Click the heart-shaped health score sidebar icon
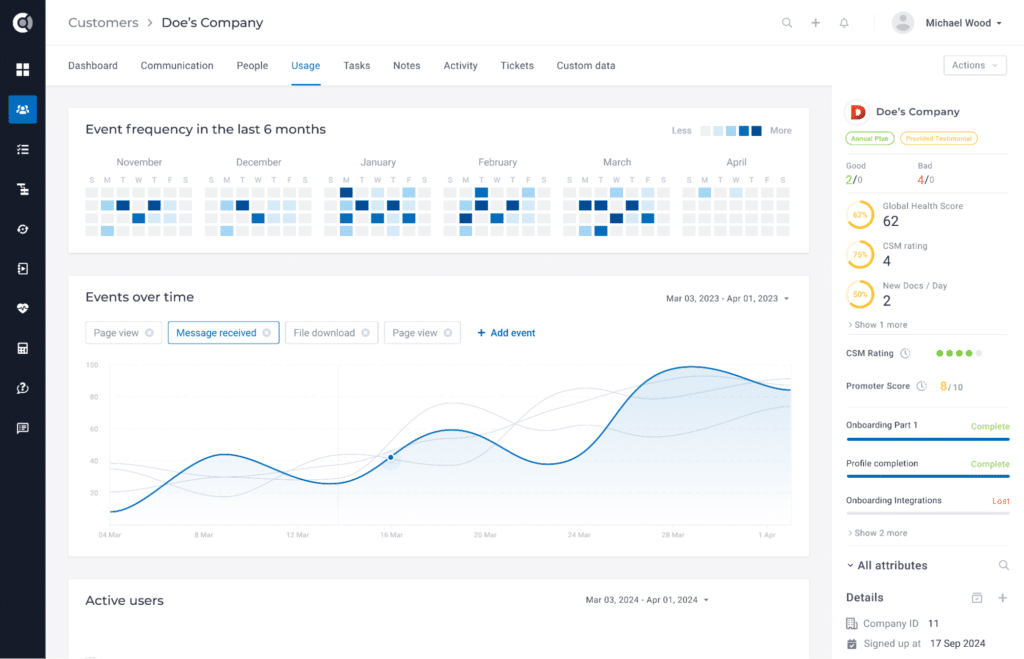The width and height of the screenshot is (1024, 659). pos(22,308)
